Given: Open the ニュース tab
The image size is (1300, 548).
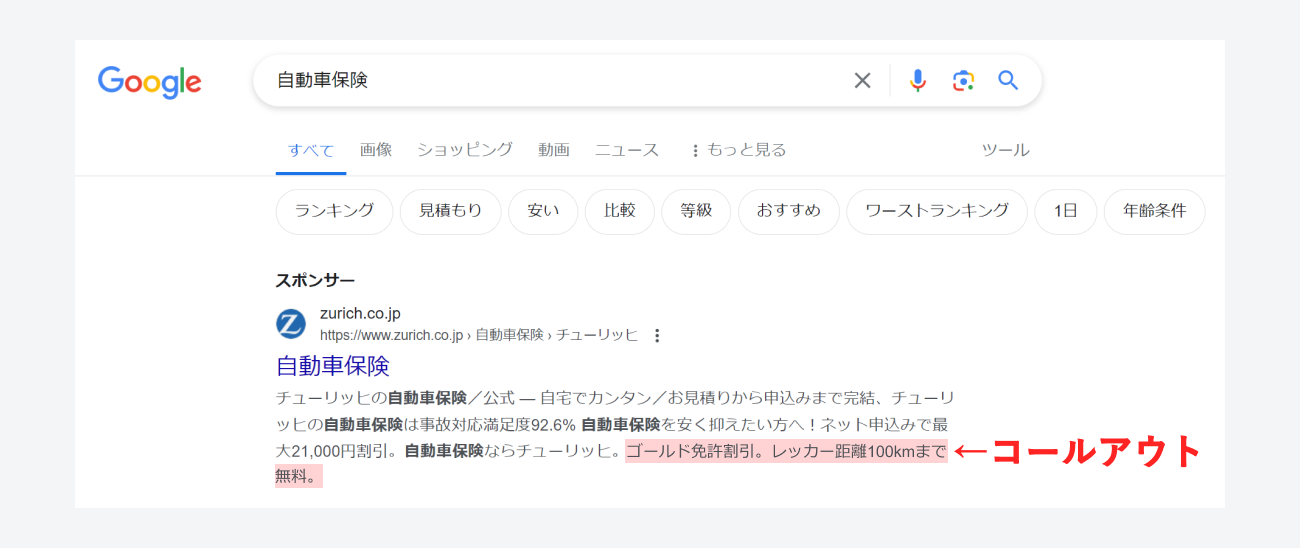Looking at the screenshot, I should point(627,150).
